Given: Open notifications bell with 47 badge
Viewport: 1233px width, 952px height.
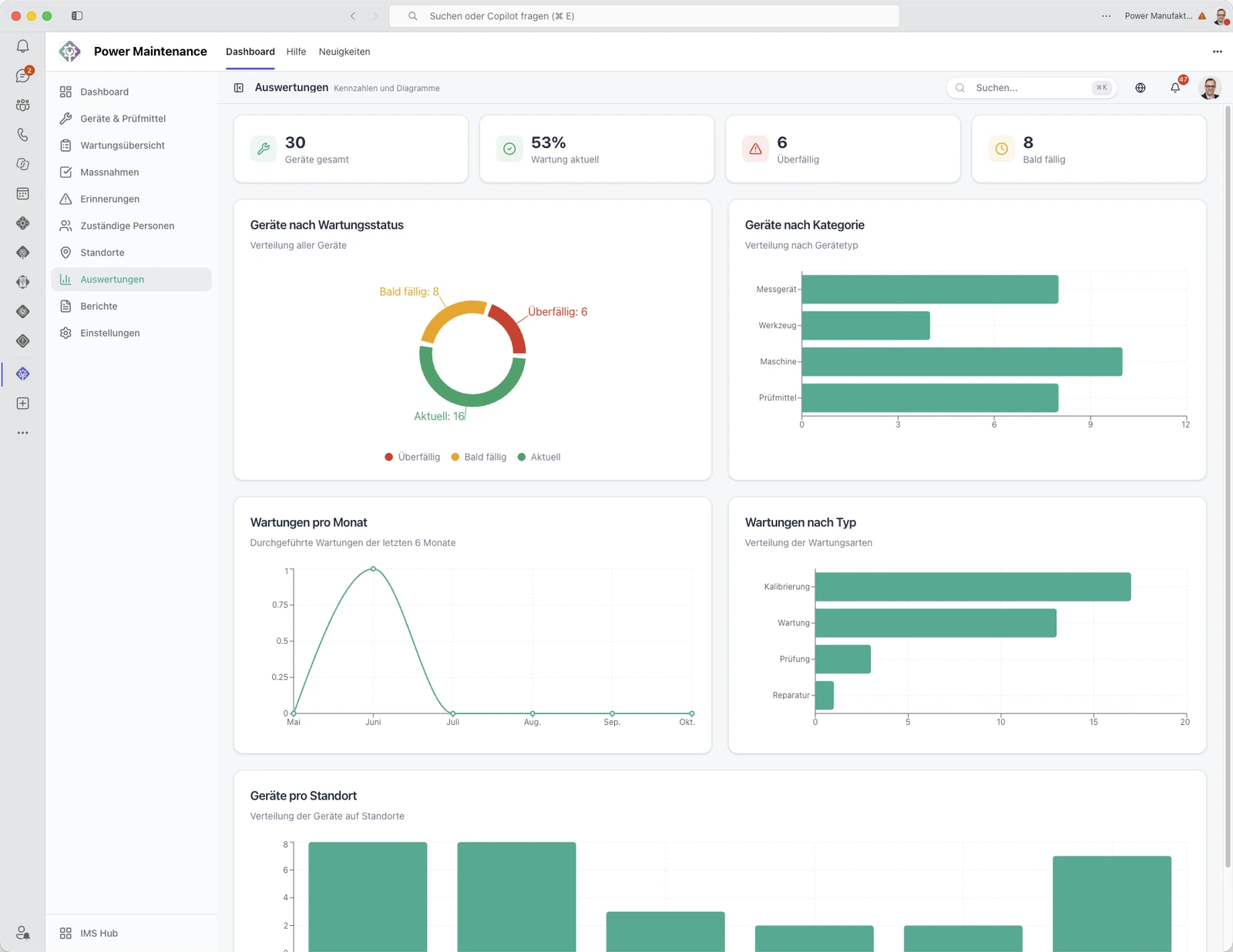Looking at the screenshot, I should [1176, 88].
